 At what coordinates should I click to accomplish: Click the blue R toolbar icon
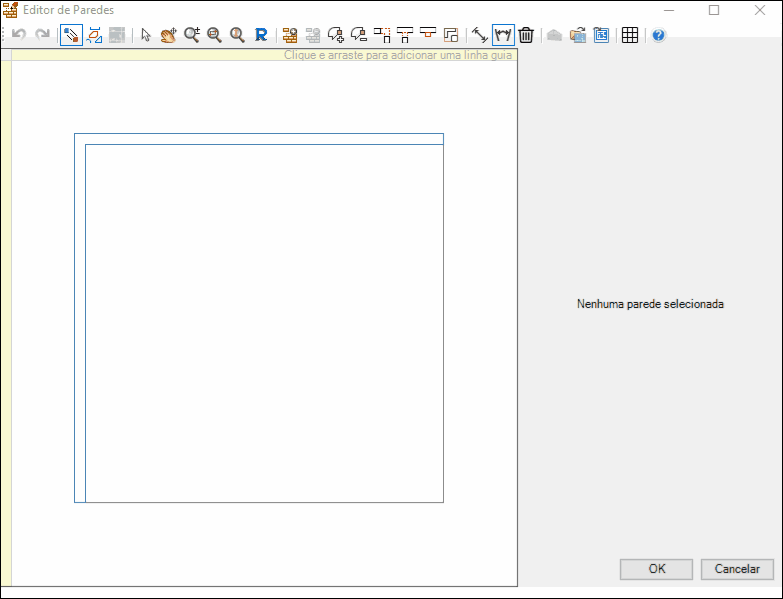click(261, 35)
